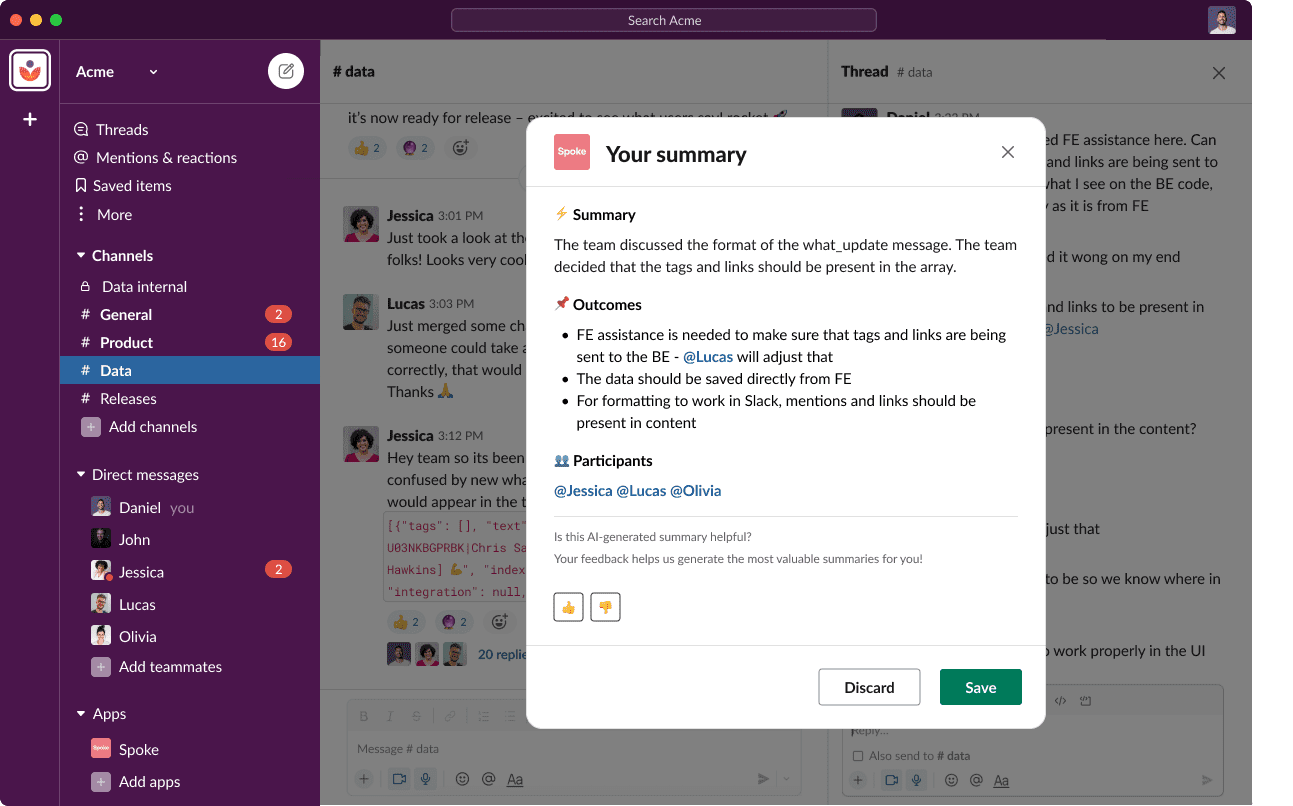Collapse the Channels section
This screenshot has height=806, width=1293.
tap(81, 256)
